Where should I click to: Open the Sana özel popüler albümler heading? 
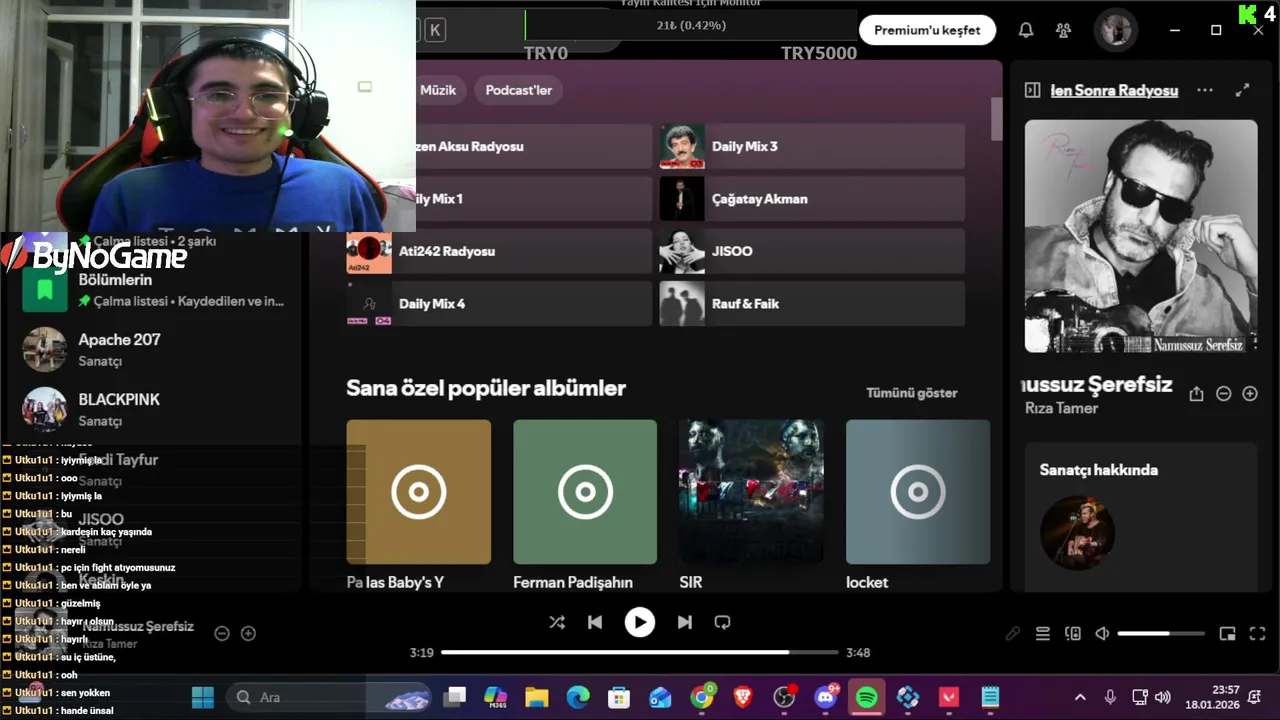pyautogui.click(x=486, y=388)
